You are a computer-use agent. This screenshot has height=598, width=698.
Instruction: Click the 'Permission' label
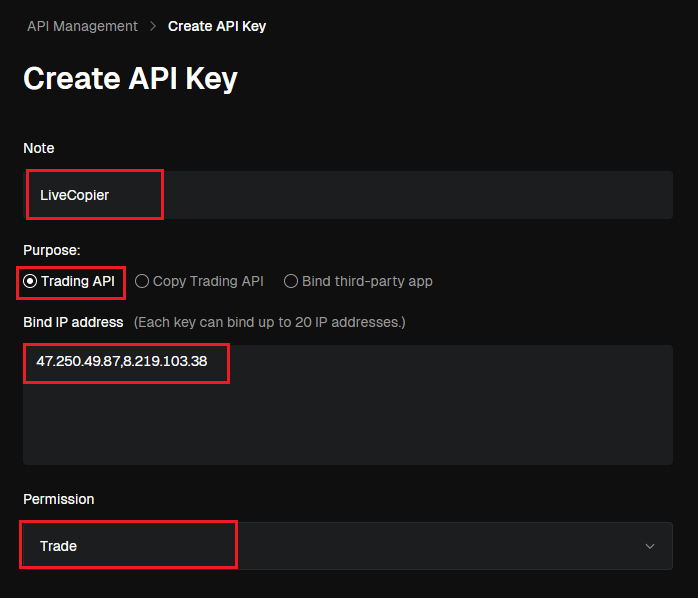59,499
